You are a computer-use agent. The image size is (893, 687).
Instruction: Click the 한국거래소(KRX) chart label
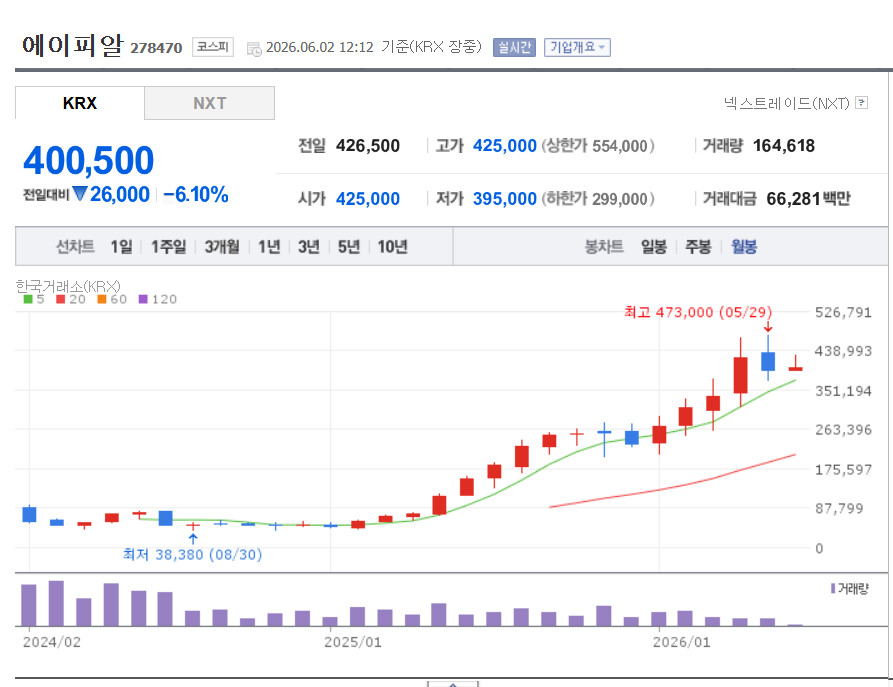(x=68, y=286)
